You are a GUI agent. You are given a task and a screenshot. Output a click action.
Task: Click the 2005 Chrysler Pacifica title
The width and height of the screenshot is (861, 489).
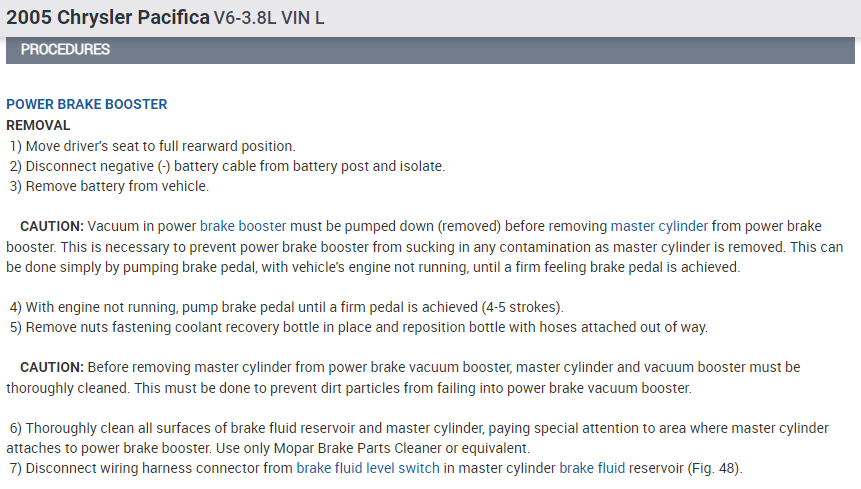coord(107,18)
